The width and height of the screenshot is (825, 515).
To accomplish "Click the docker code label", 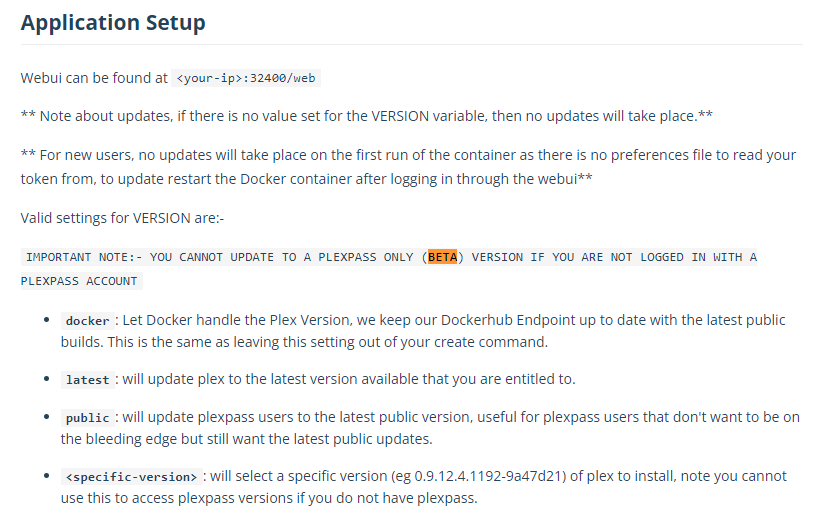I will point(87,320).
